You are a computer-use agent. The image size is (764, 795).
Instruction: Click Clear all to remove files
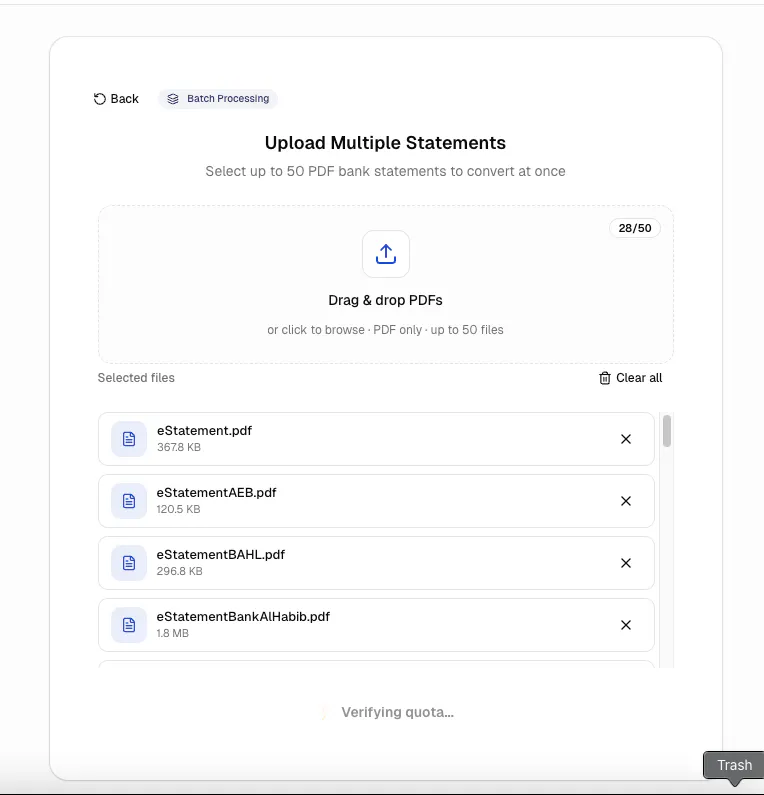630,378
